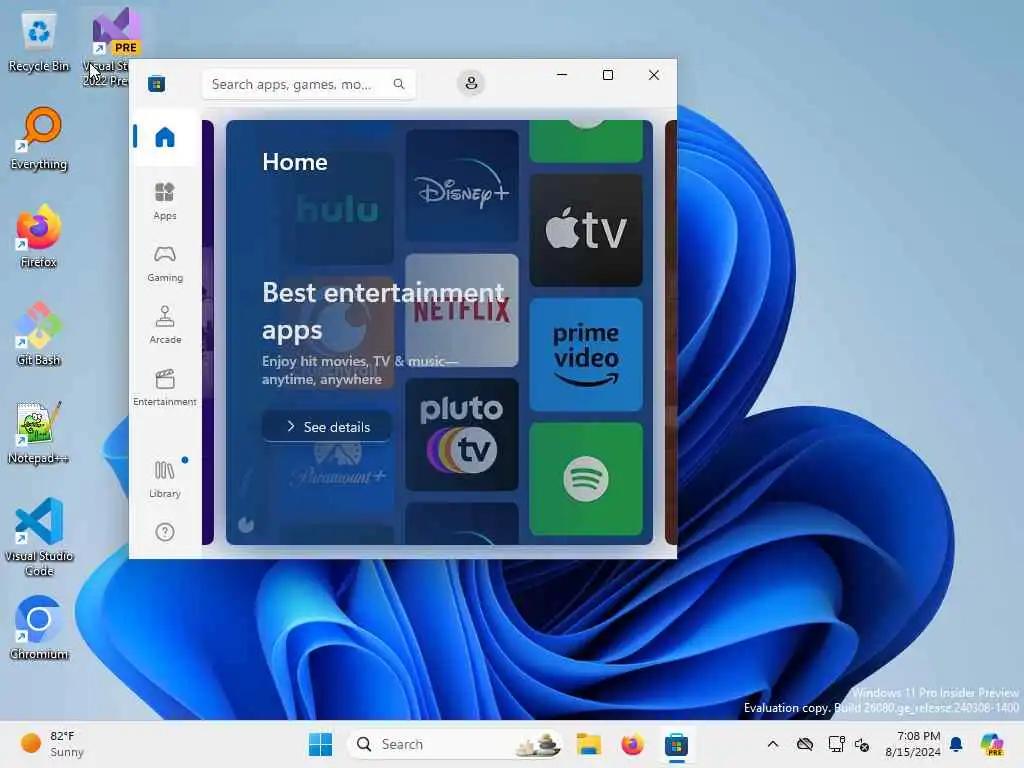Open the Apps section in sidebar
The height and width of the screenshot is (768, 1024).
pos(165,201)
